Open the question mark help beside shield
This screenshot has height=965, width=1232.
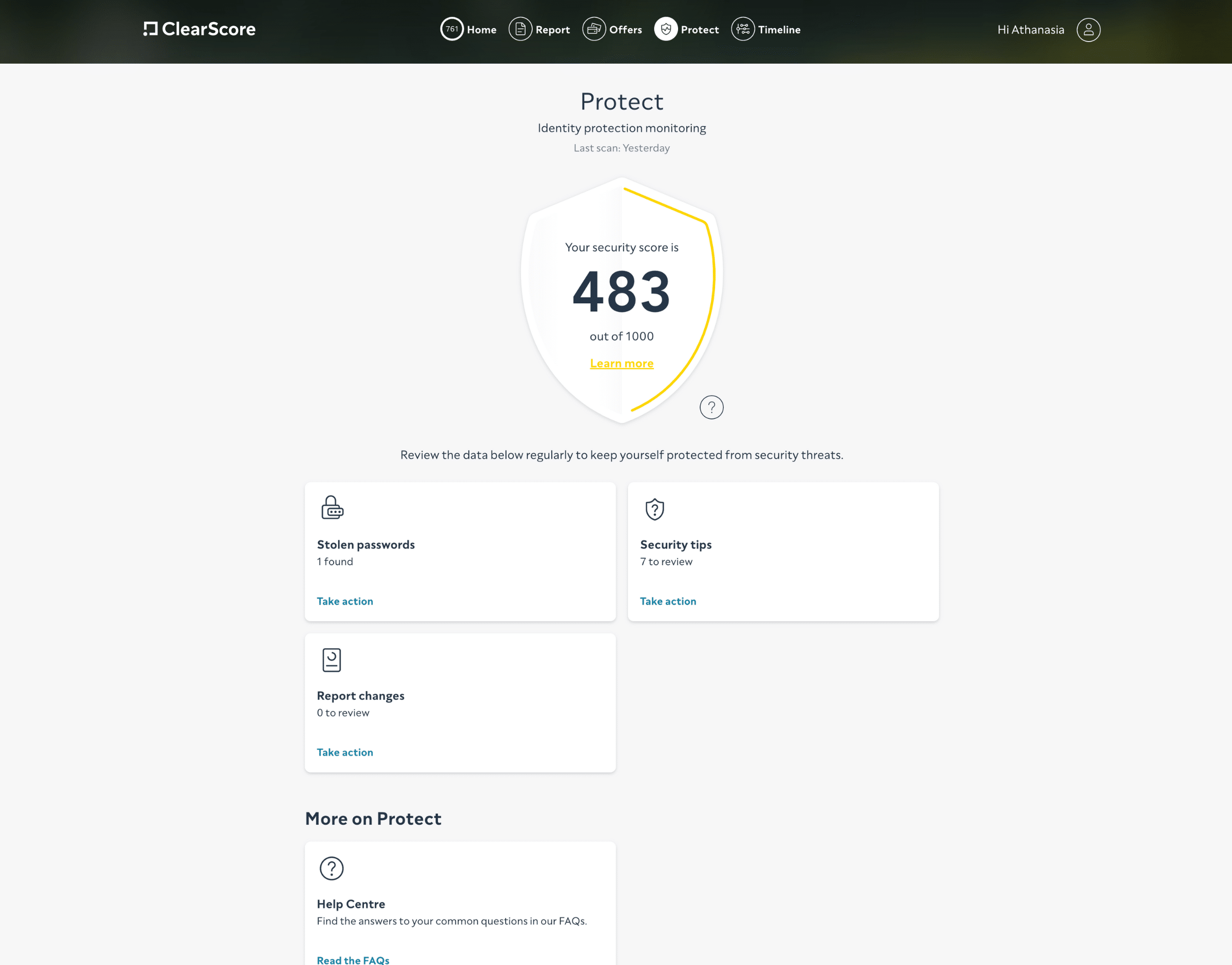(x=711, y=408)
